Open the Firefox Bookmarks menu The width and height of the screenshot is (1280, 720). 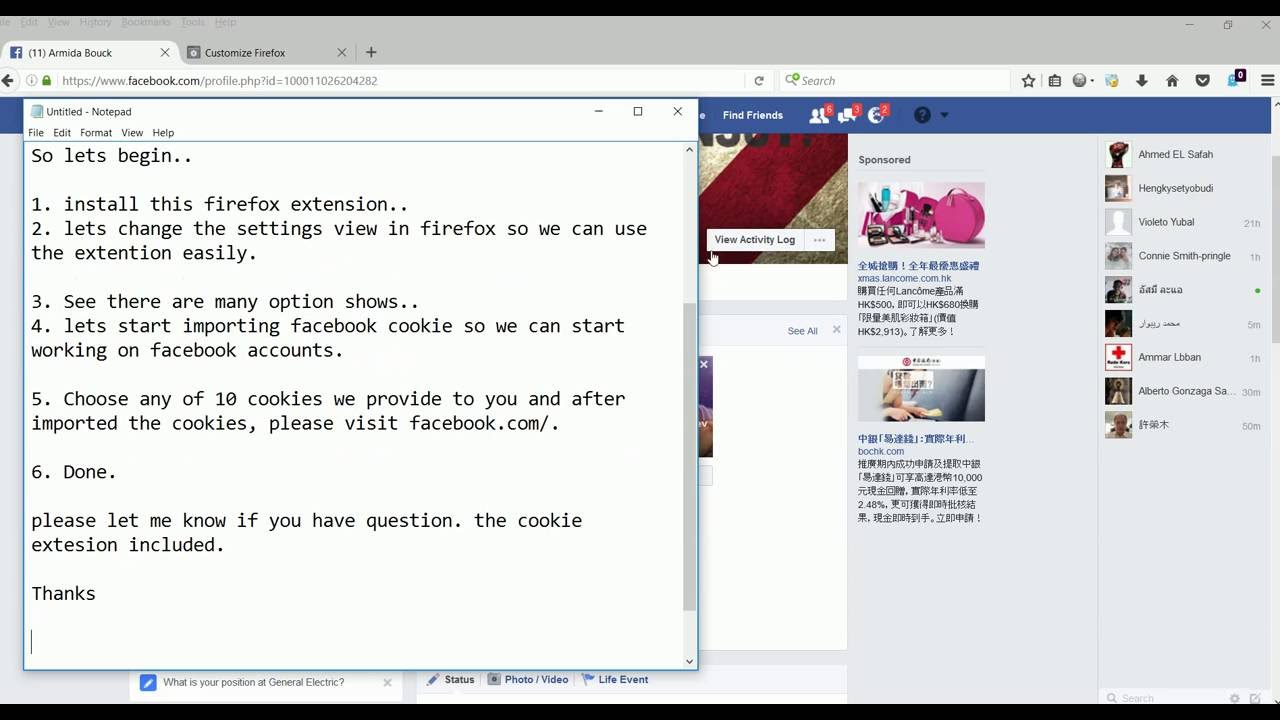click(x=145, y=22)
